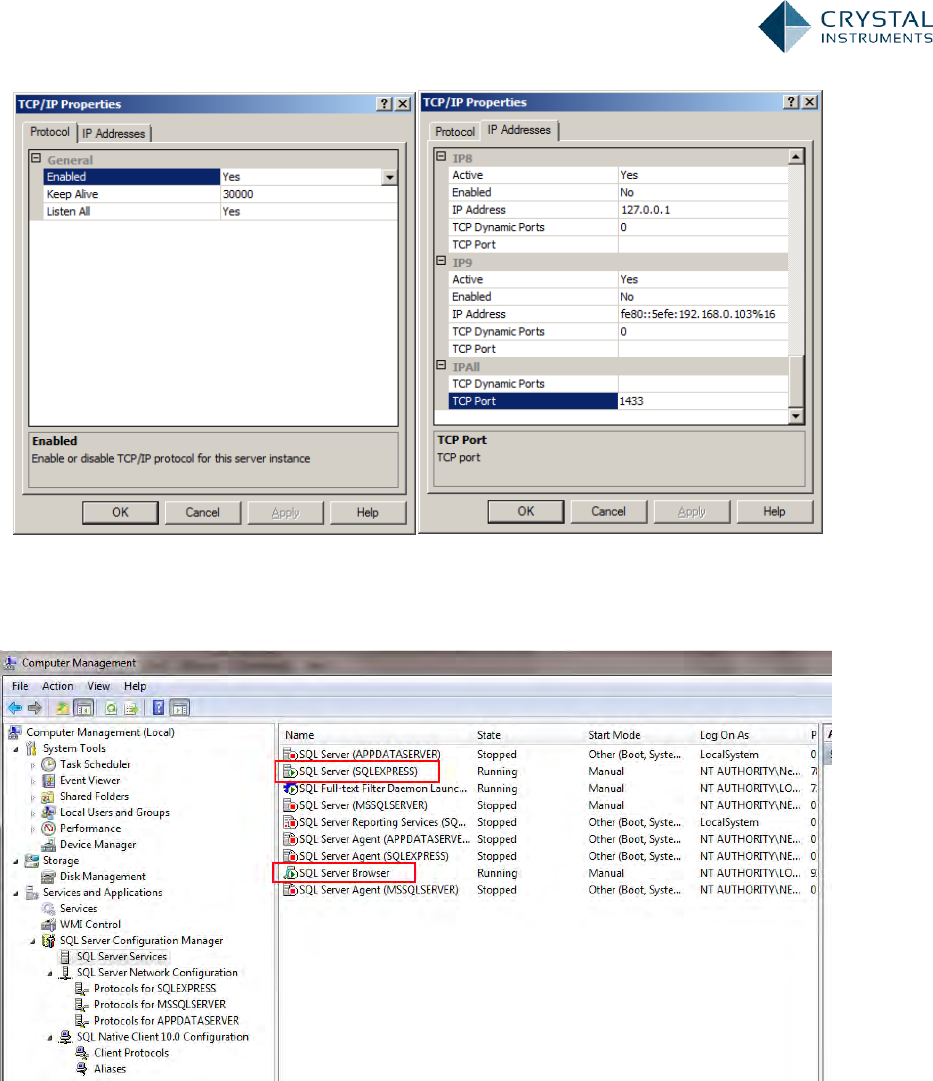
Task: Toggle the Show/Hide Console Tree toolbar icon
Action: pyautogui.click(x=83, y=708)
